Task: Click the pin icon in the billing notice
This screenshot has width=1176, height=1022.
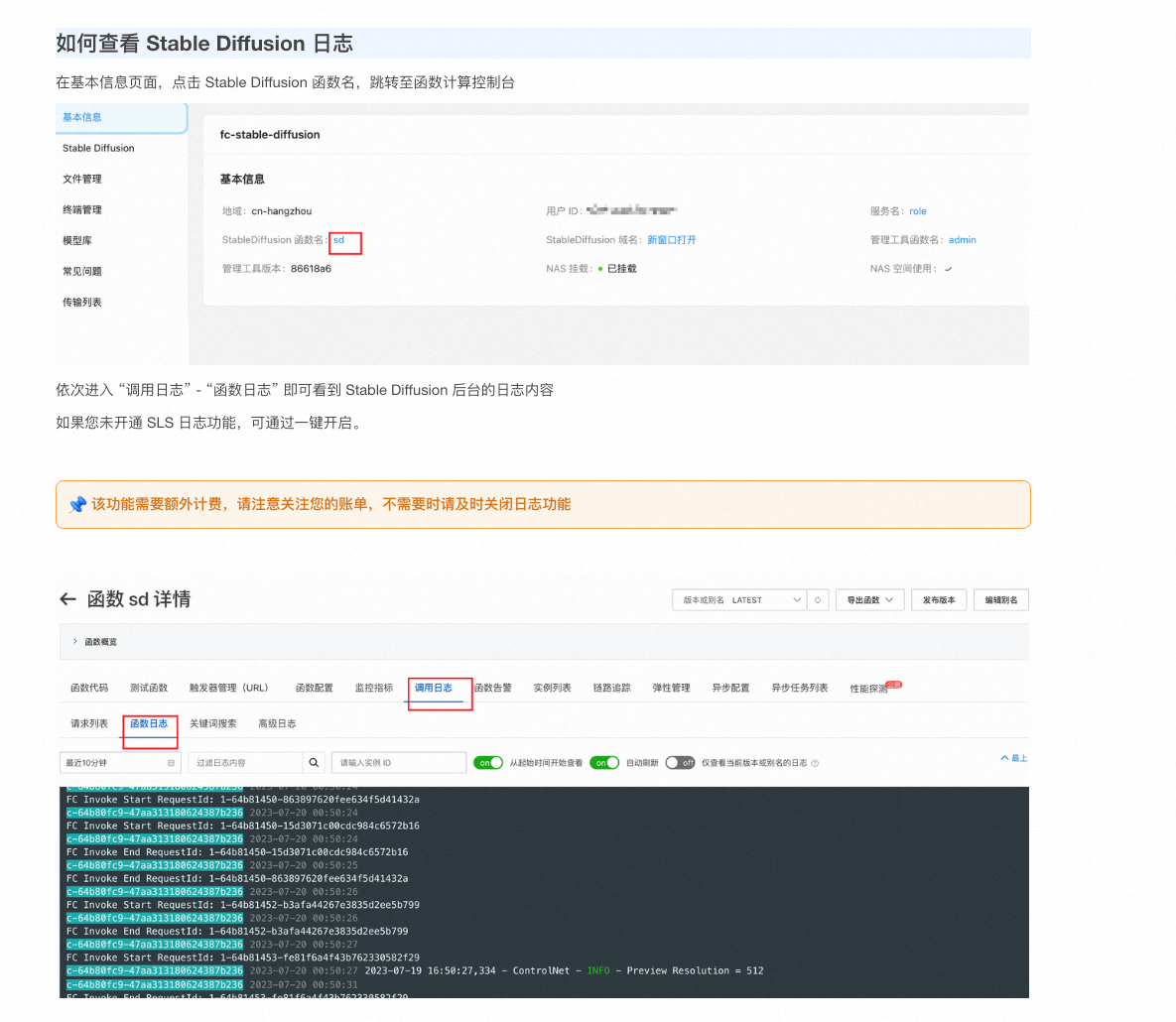Action: point(77,504)
